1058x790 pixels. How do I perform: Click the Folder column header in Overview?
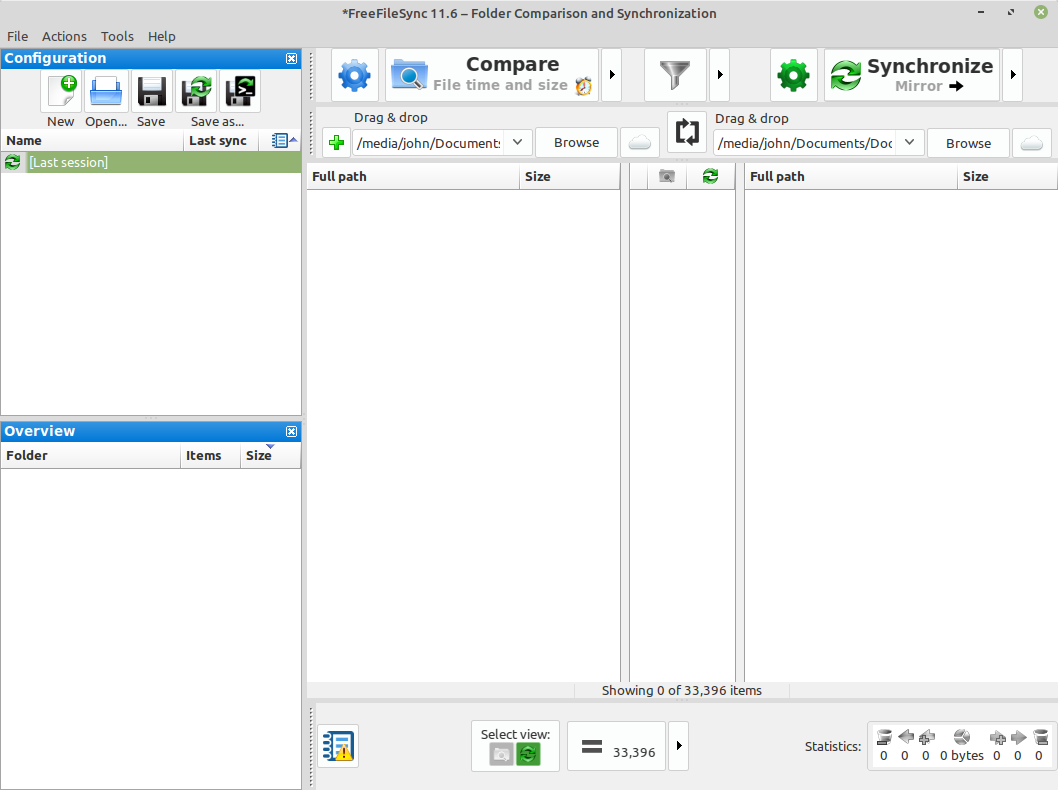tap(90, 455)
